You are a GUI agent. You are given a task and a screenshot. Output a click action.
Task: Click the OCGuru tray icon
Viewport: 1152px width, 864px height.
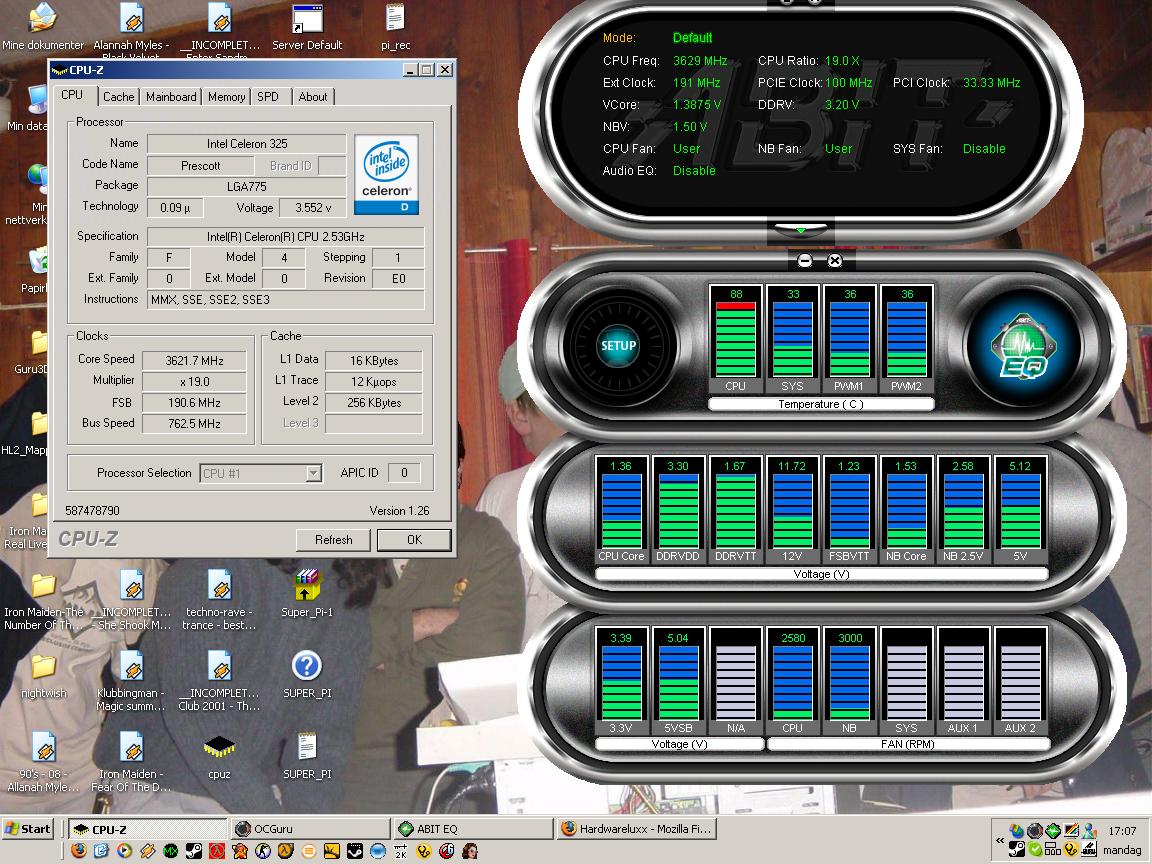tap(1035, 831)
